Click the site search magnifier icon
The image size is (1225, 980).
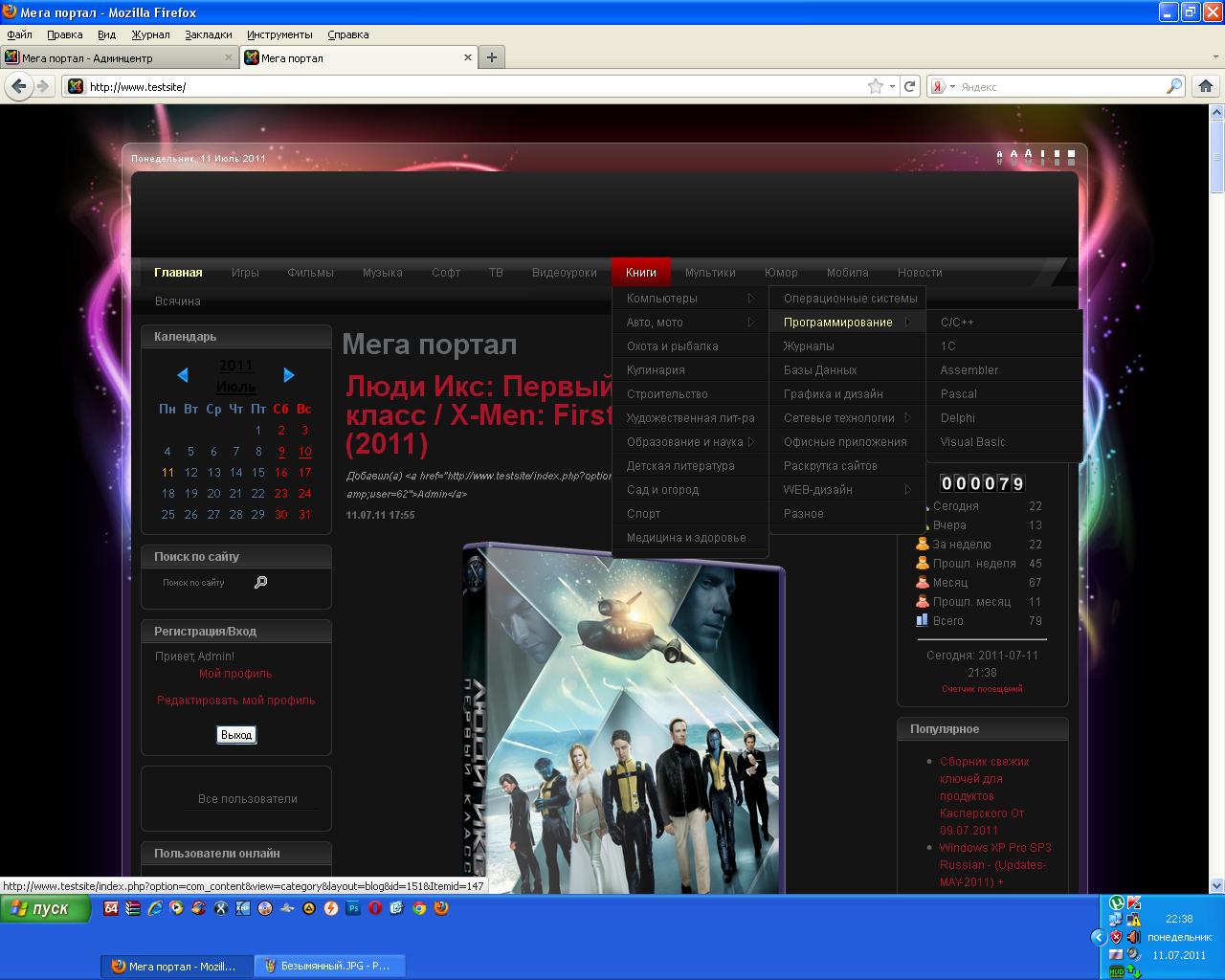pos(260,582)
